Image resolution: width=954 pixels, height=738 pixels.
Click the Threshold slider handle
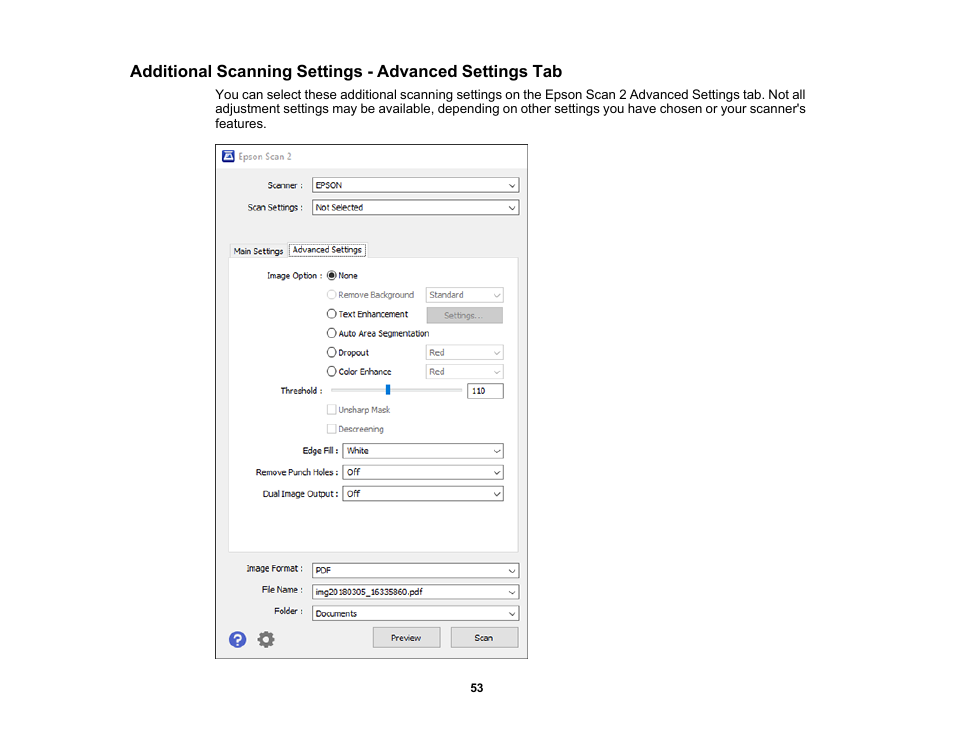pos(387,391)
